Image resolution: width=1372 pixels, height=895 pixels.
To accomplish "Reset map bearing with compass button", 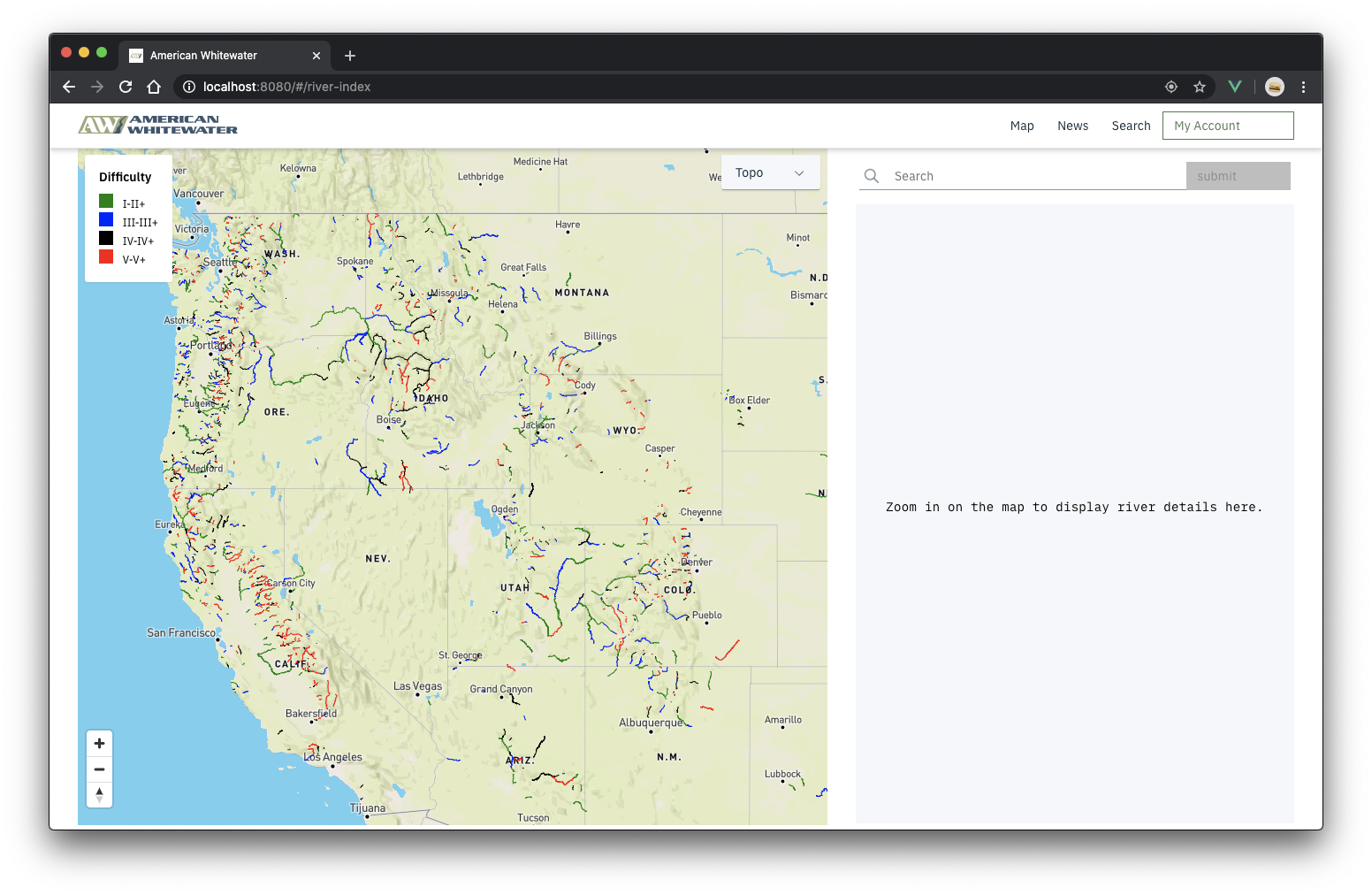I will tap(99, 794).
